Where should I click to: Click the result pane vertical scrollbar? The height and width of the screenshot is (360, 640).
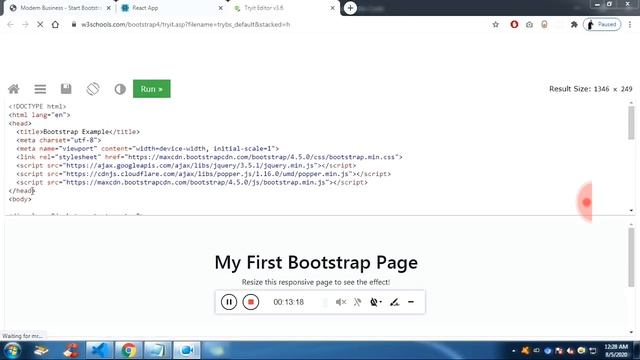(631, 257)
